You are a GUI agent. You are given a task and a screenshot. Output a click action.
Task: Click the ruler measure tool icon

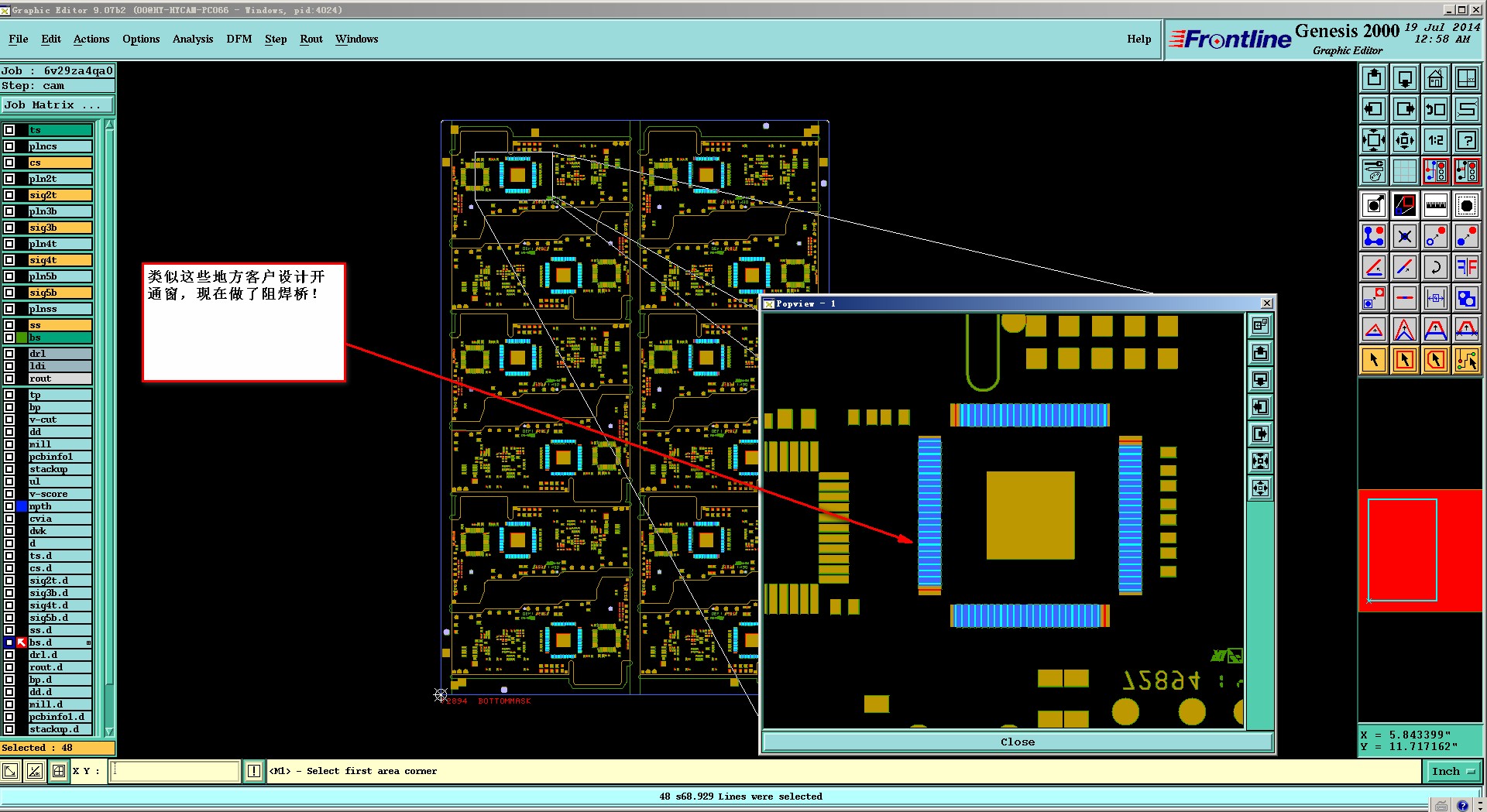pos(1436,205)
